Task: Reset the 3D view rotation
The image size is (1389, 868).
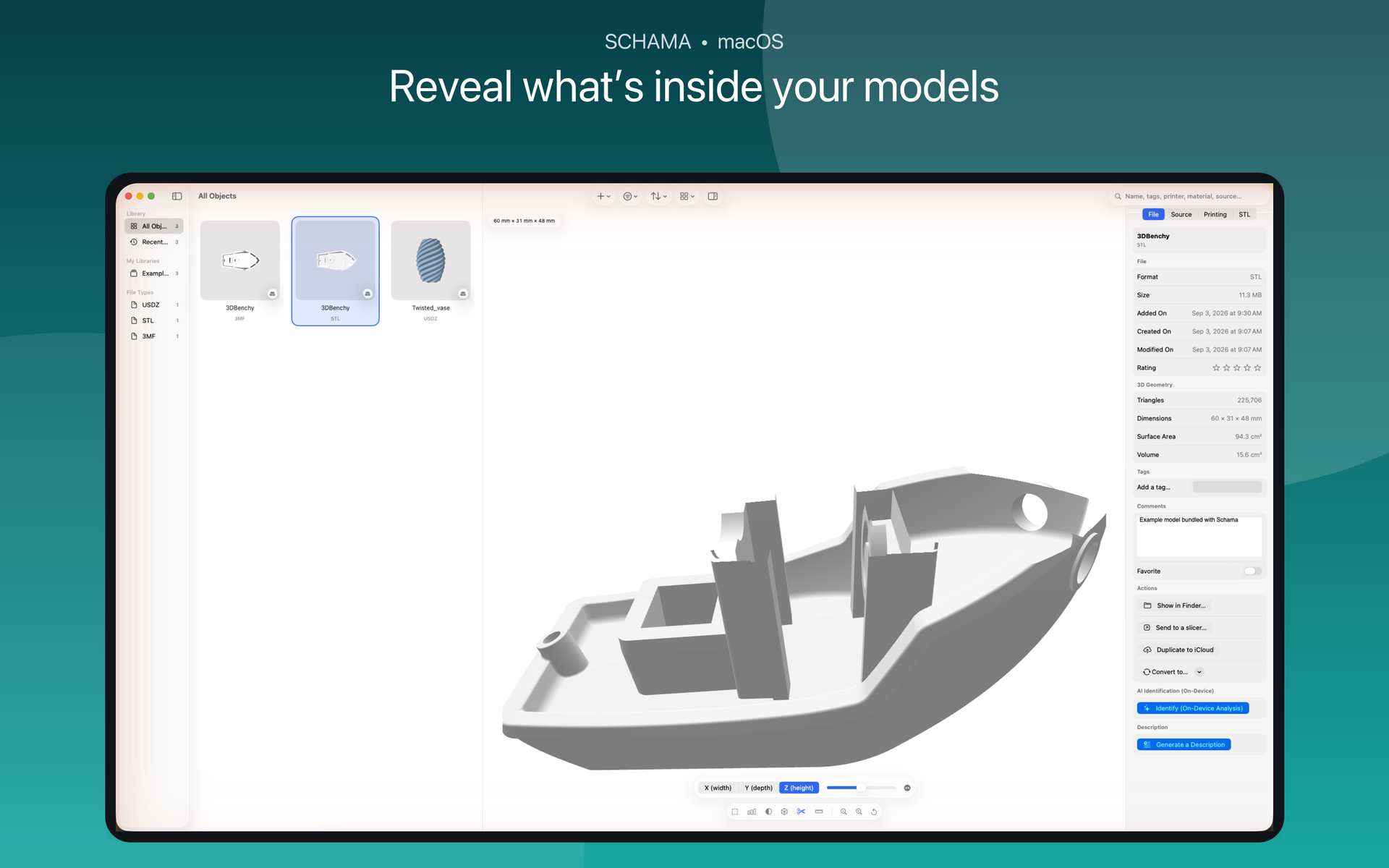Action: pyautogui.click(x=874, y=812)
